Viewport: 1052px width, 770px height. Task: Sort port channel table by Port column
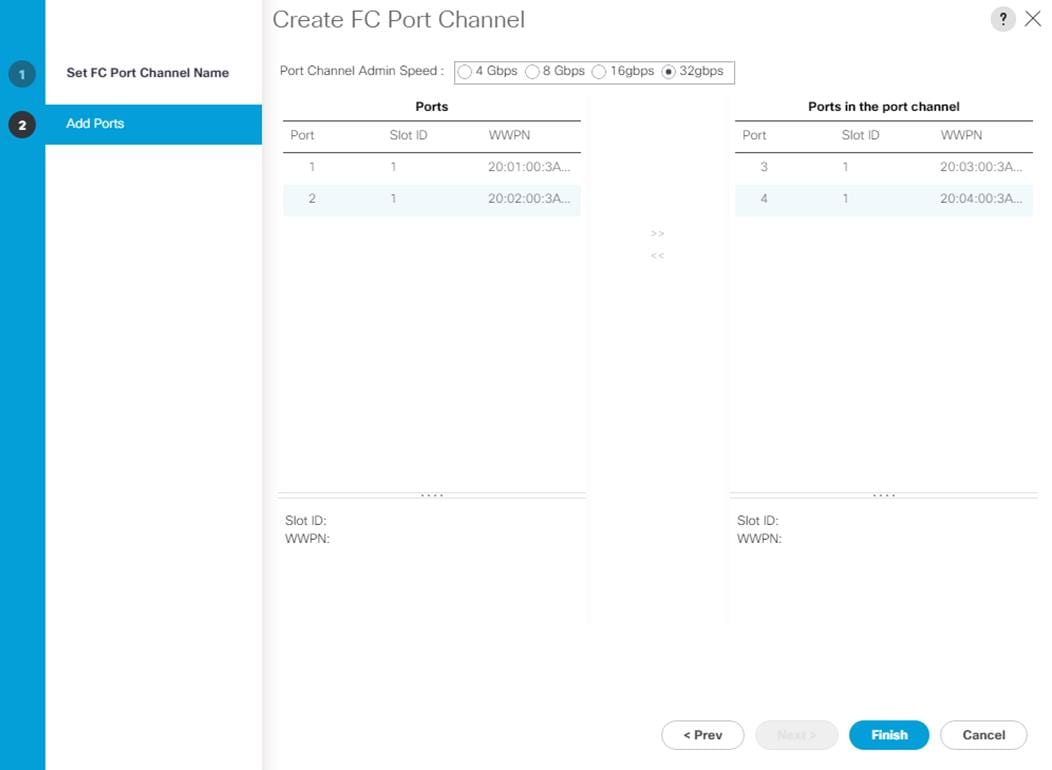coord(754,135)
